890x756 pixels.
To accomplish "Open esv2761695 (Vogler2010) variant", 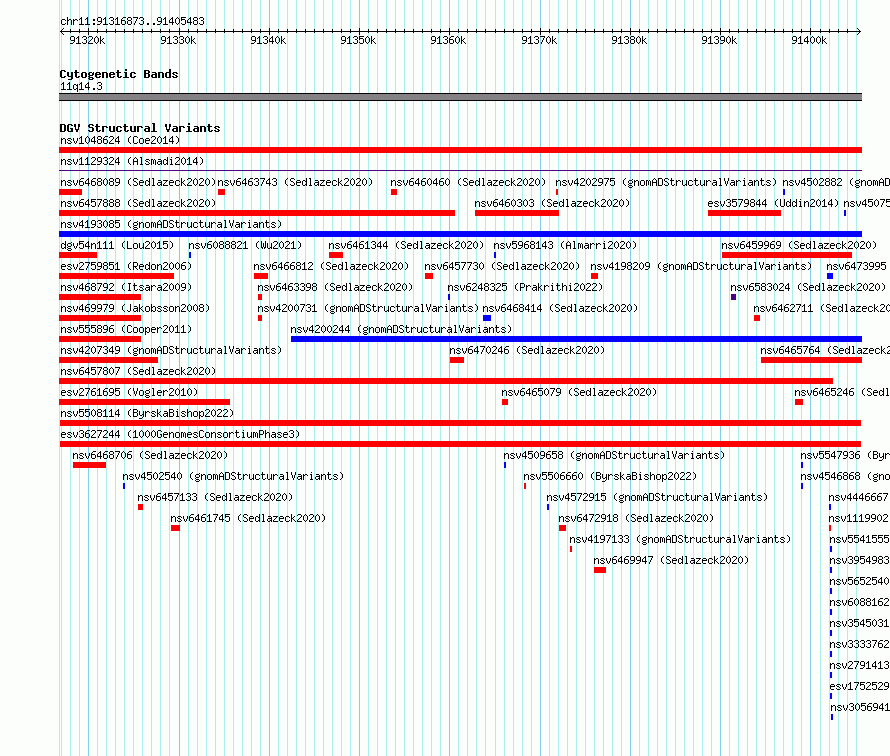I will click(x=129, y=392).
